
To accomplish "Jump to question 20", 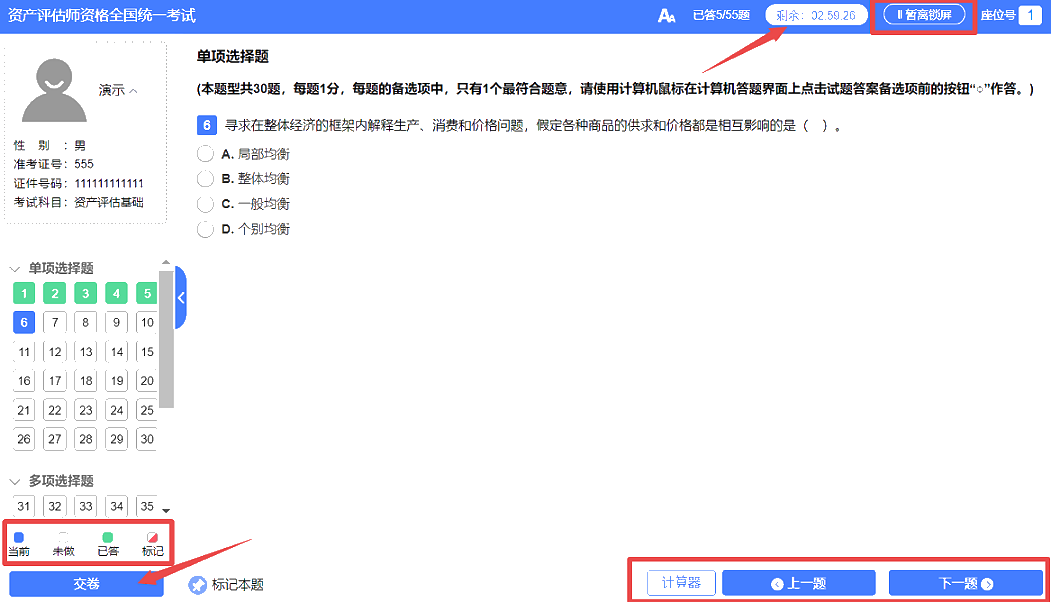I will pos(147,381).
